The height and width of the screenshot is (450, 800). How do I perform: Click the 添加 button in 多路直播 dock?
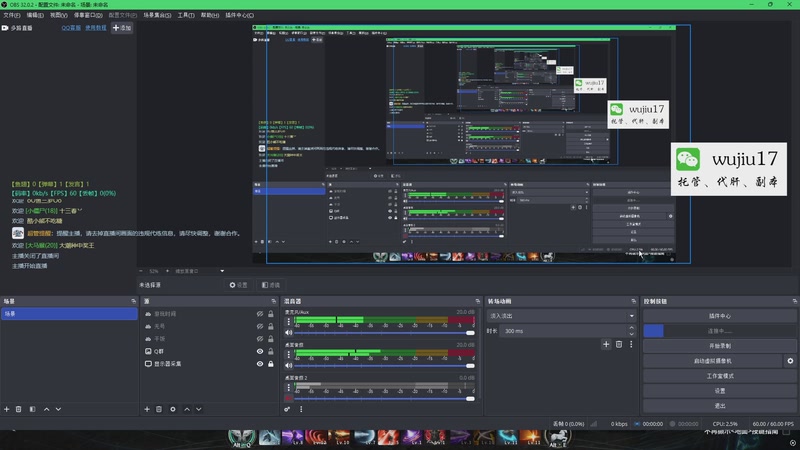(122, 28)
